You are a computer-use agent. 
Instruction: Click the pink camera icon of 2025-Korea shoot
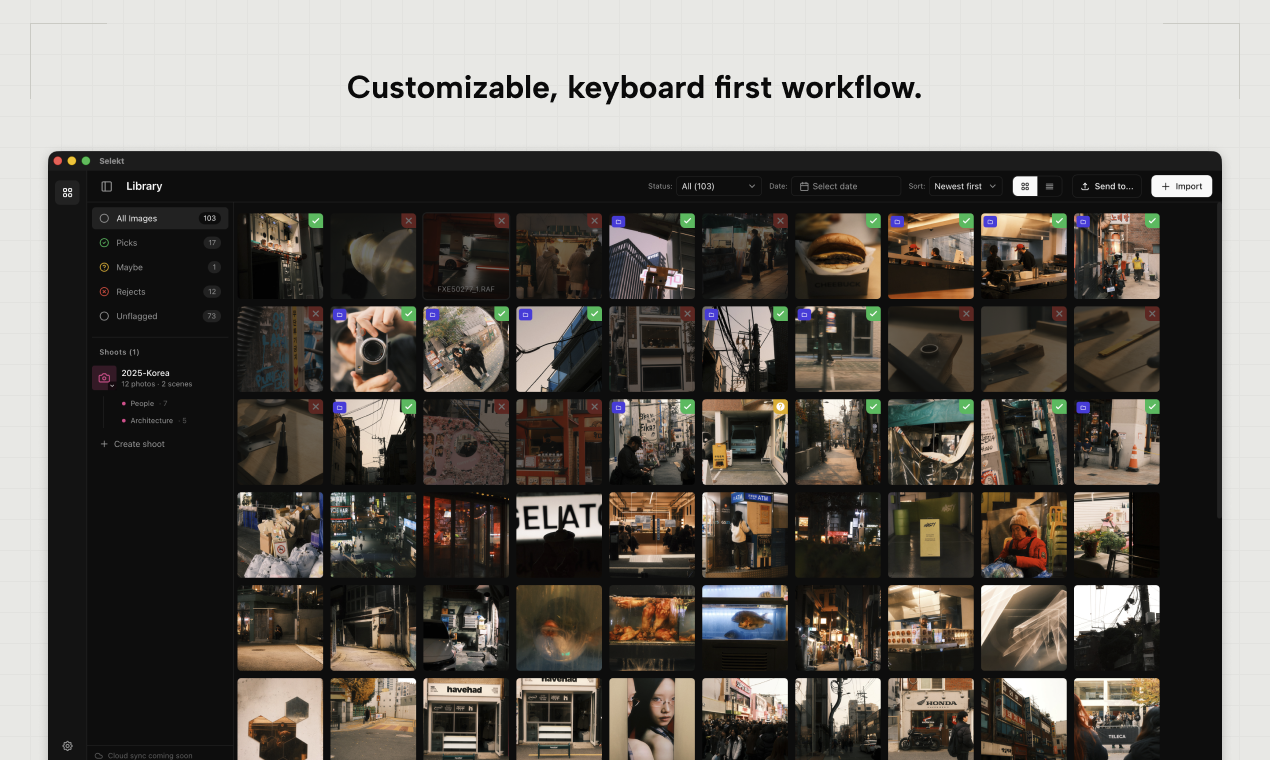[104, 377]
